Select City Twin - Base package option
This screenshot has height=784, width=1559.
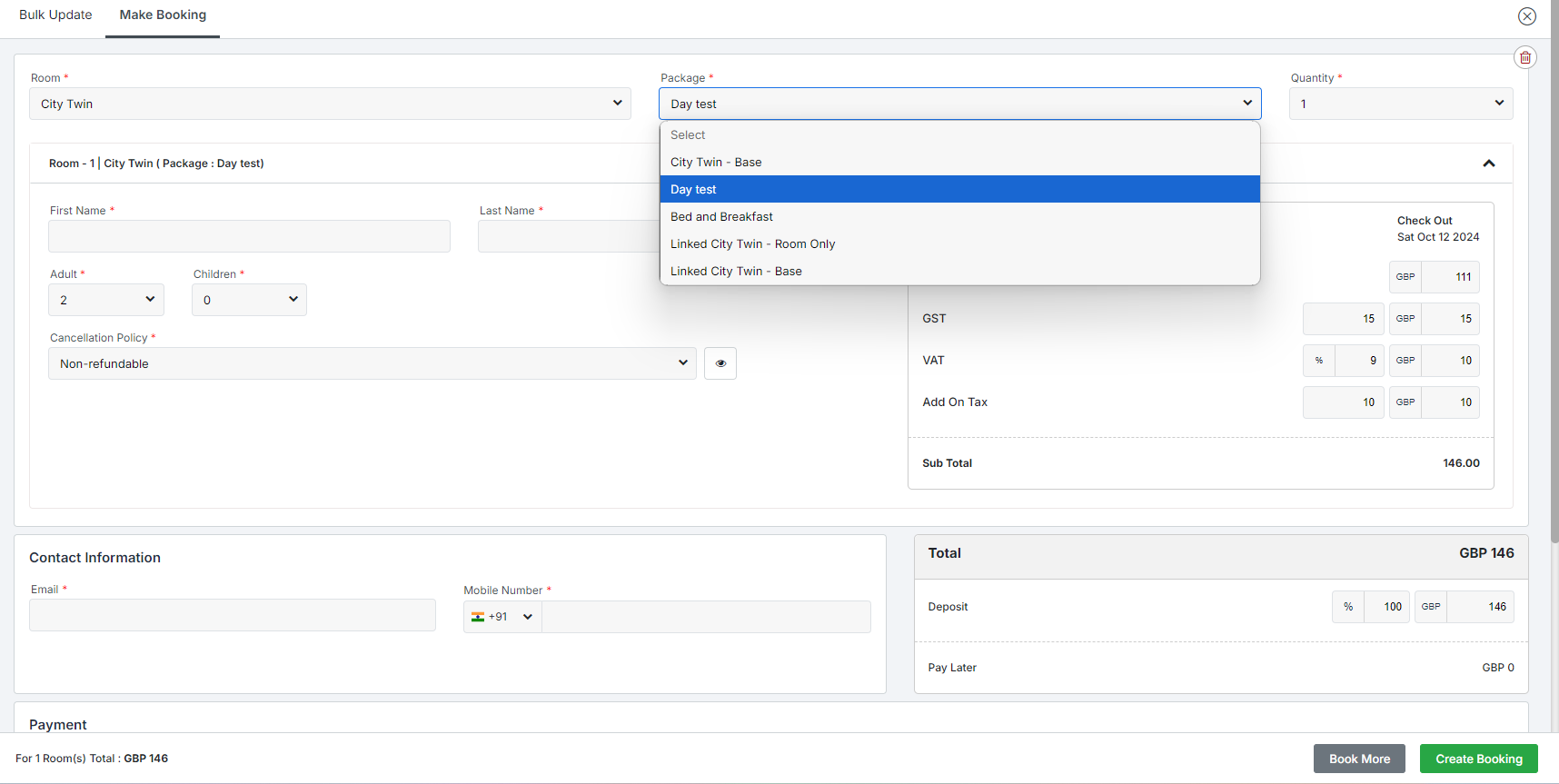(x=716, y=163)
